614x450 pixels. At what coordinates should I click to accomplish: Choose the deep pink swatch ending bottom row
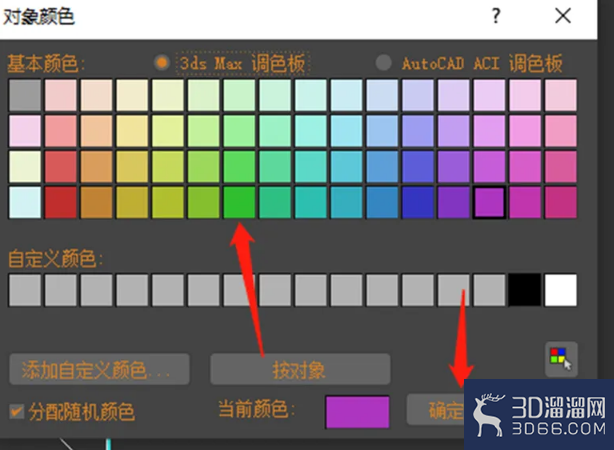(x=561, y=202)
